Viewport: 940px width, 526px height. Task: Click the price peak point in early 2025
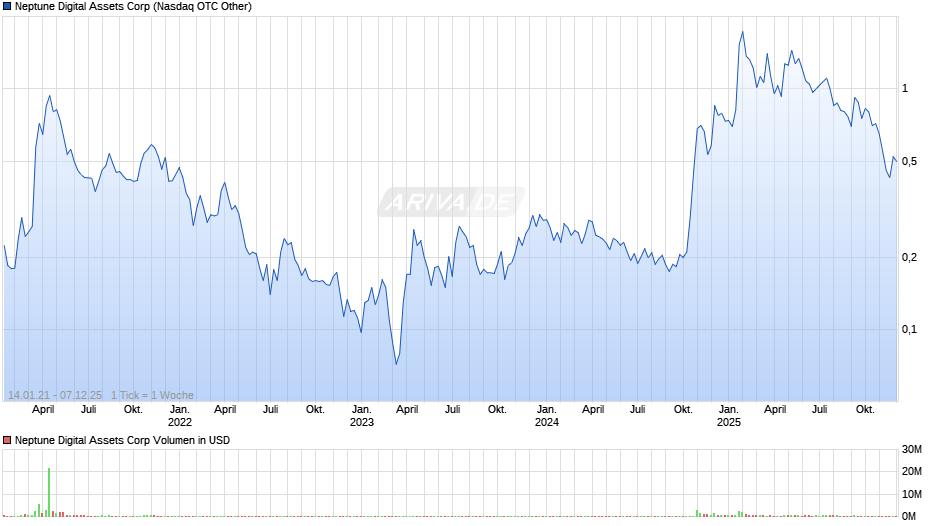click(743, 32)
